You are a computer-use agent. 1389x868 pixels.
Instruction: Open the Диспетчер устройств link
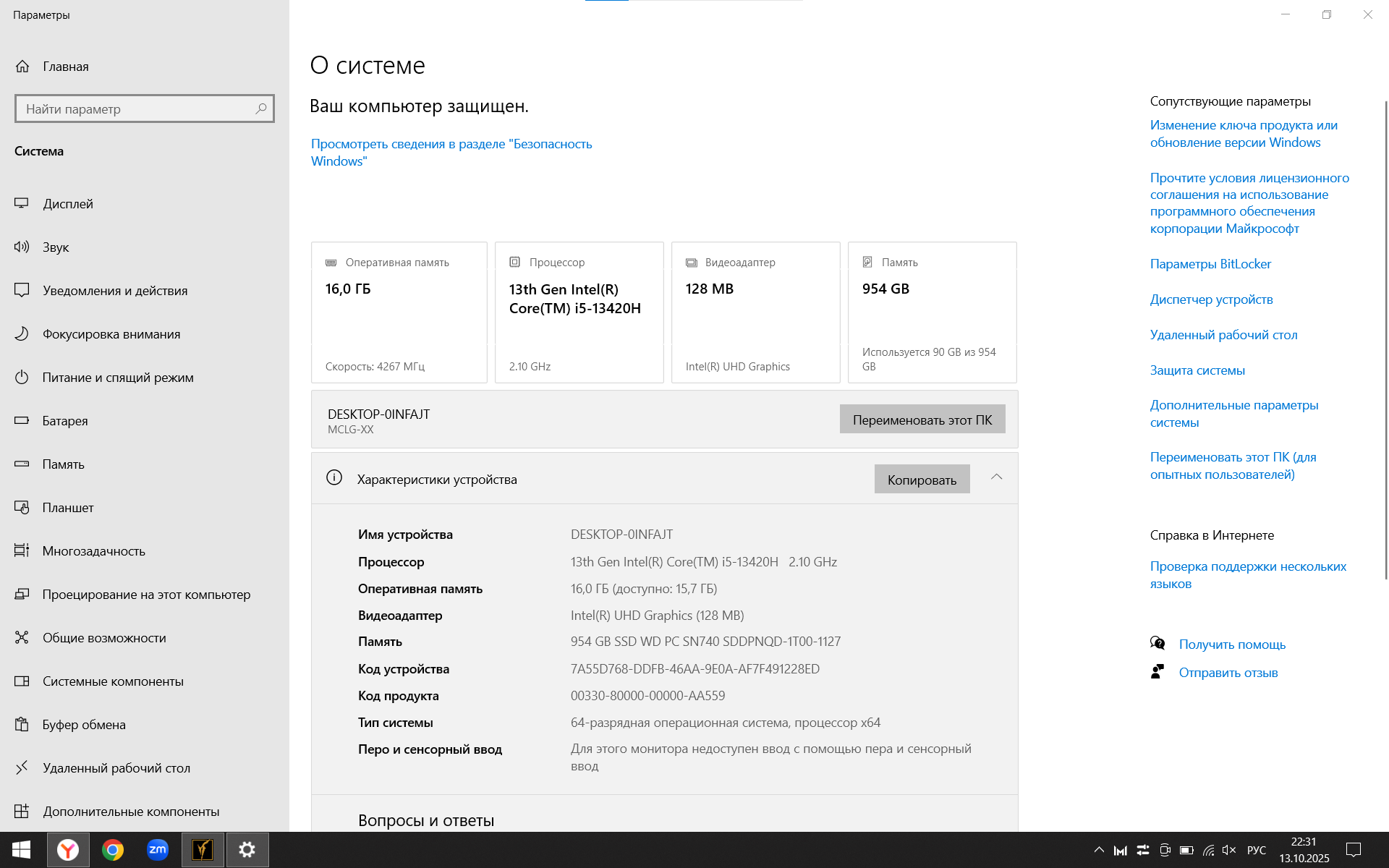(x=1211, y=299)
